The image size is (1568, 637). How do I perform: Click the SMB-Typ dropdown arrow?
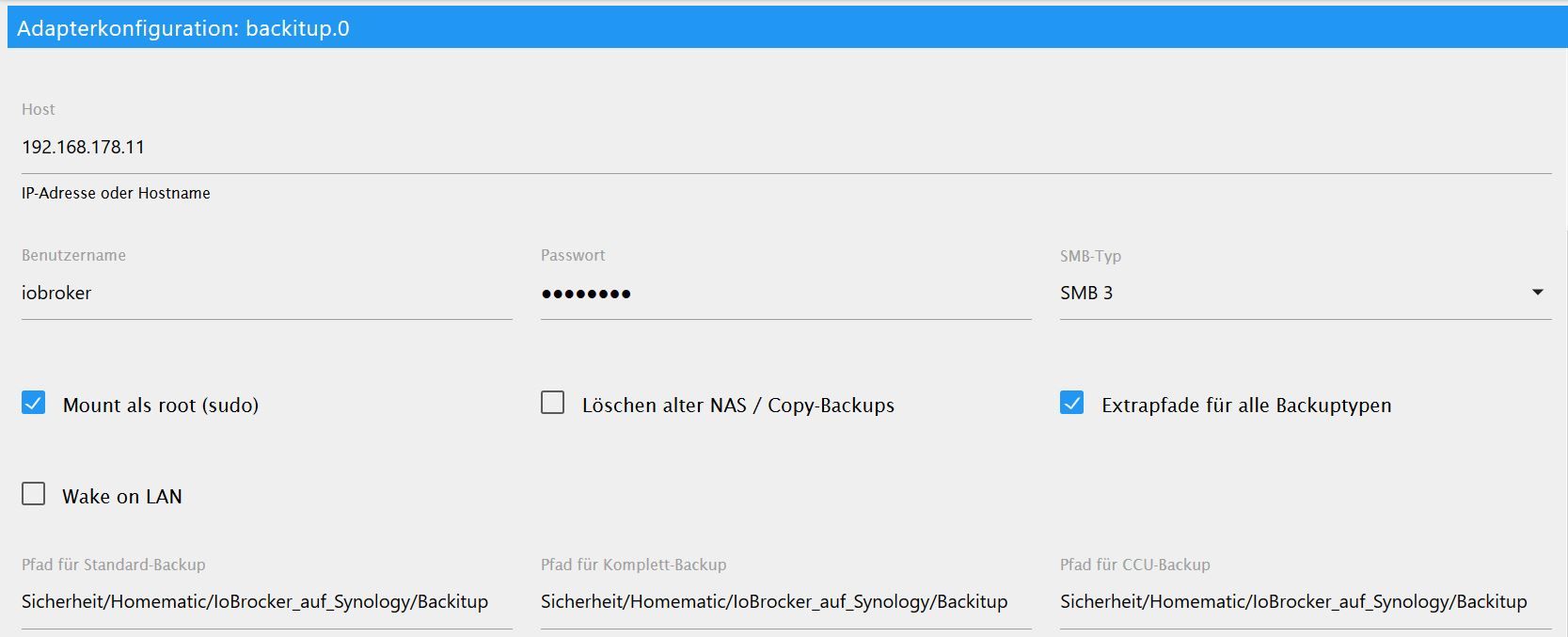tap(1538, 293)
